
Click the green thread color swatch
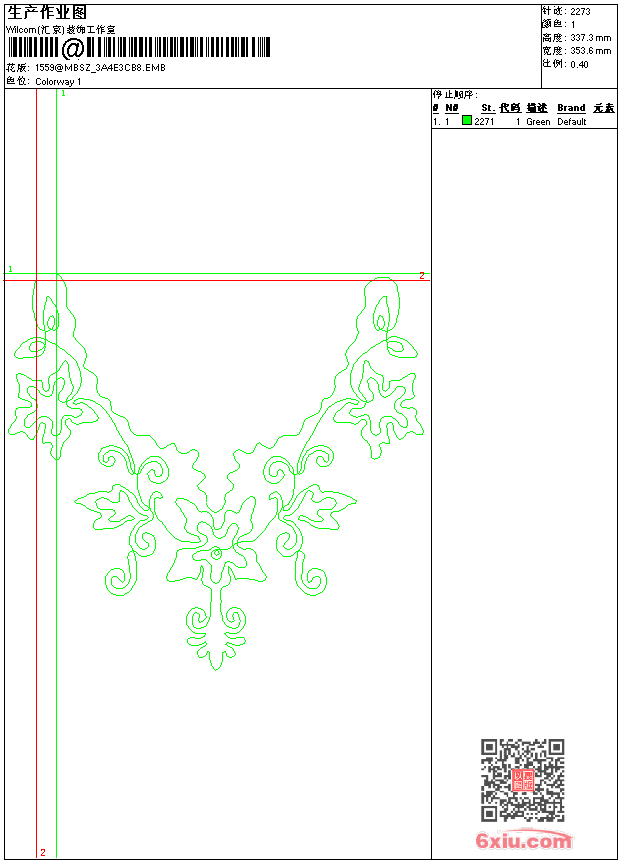[x=467, y=120]
